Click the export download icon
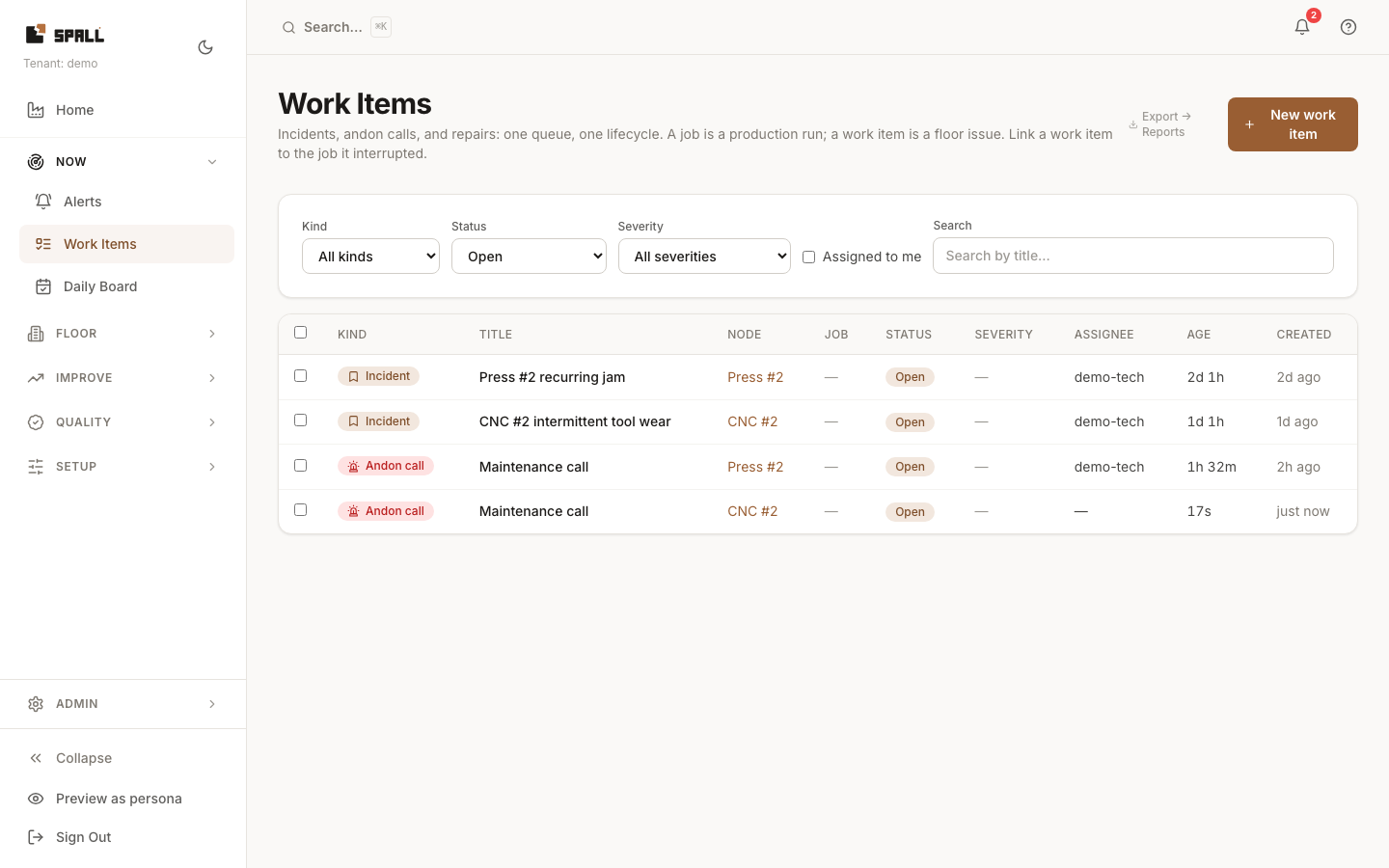1389x868 pixels. pyautogui.click(x=1133, y=124)
